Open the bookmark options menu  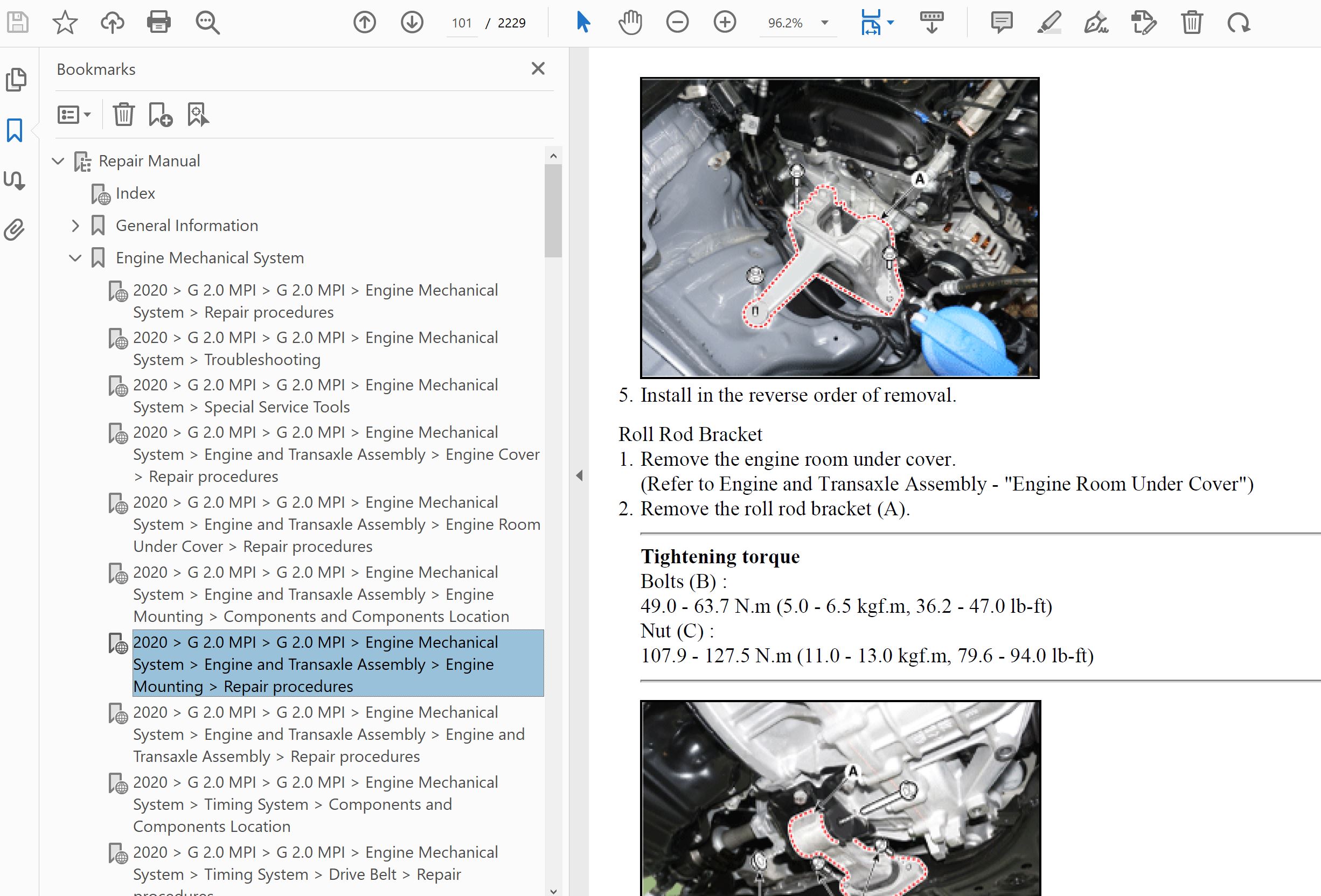[74, 115]
